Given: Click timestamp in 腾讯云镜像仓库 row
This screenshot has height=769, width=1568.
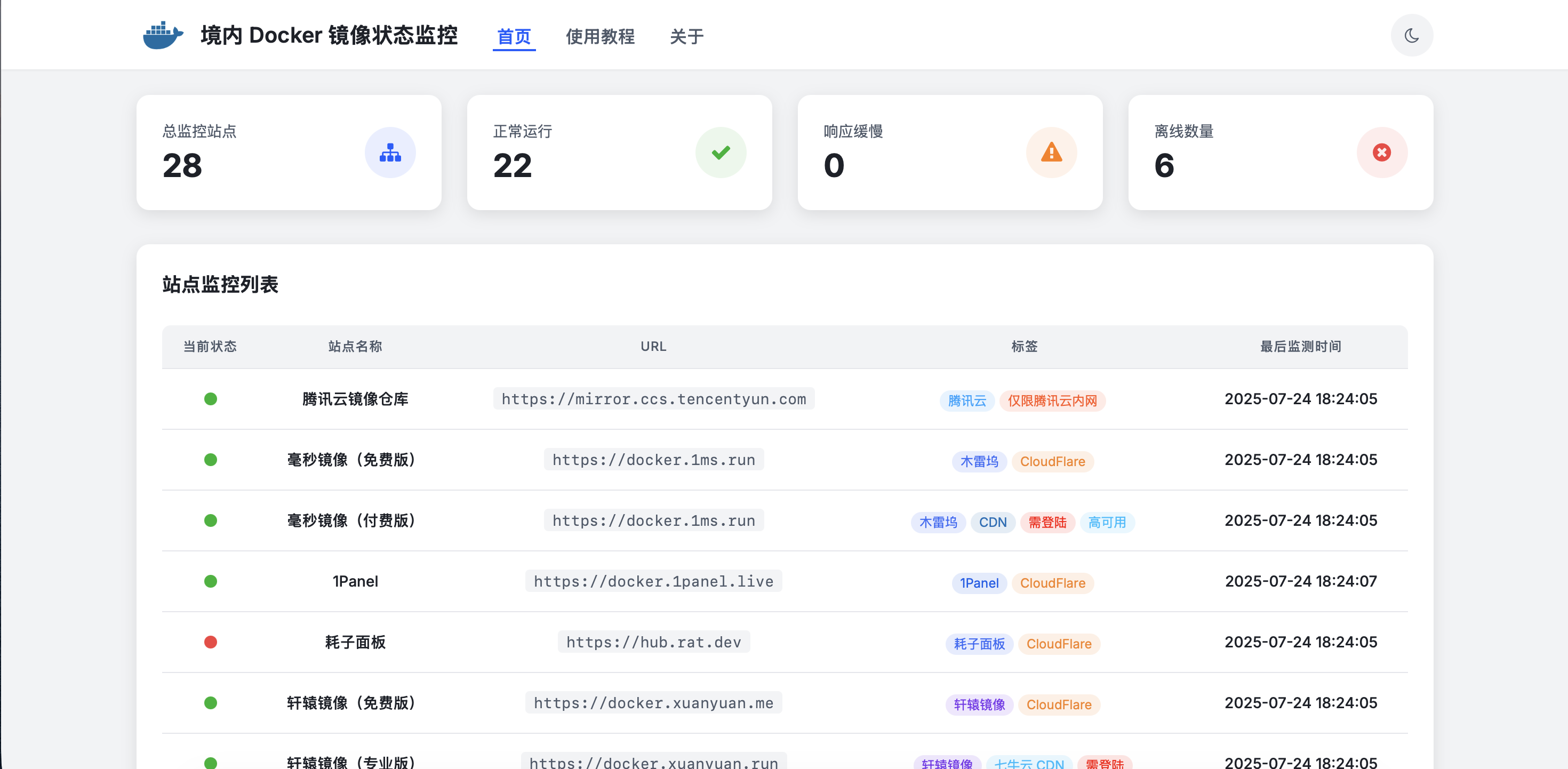Looking at the screenshot, I should 1301,399.
